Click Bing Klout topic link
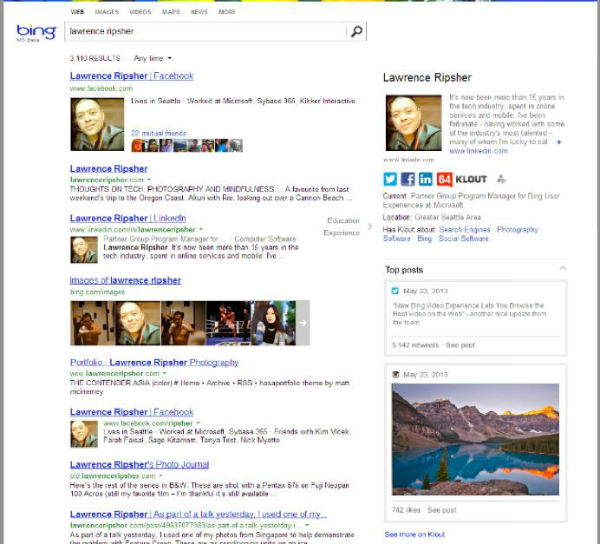Image resolution: width=600 pixels, height=544 pixels. coord(424,238)
